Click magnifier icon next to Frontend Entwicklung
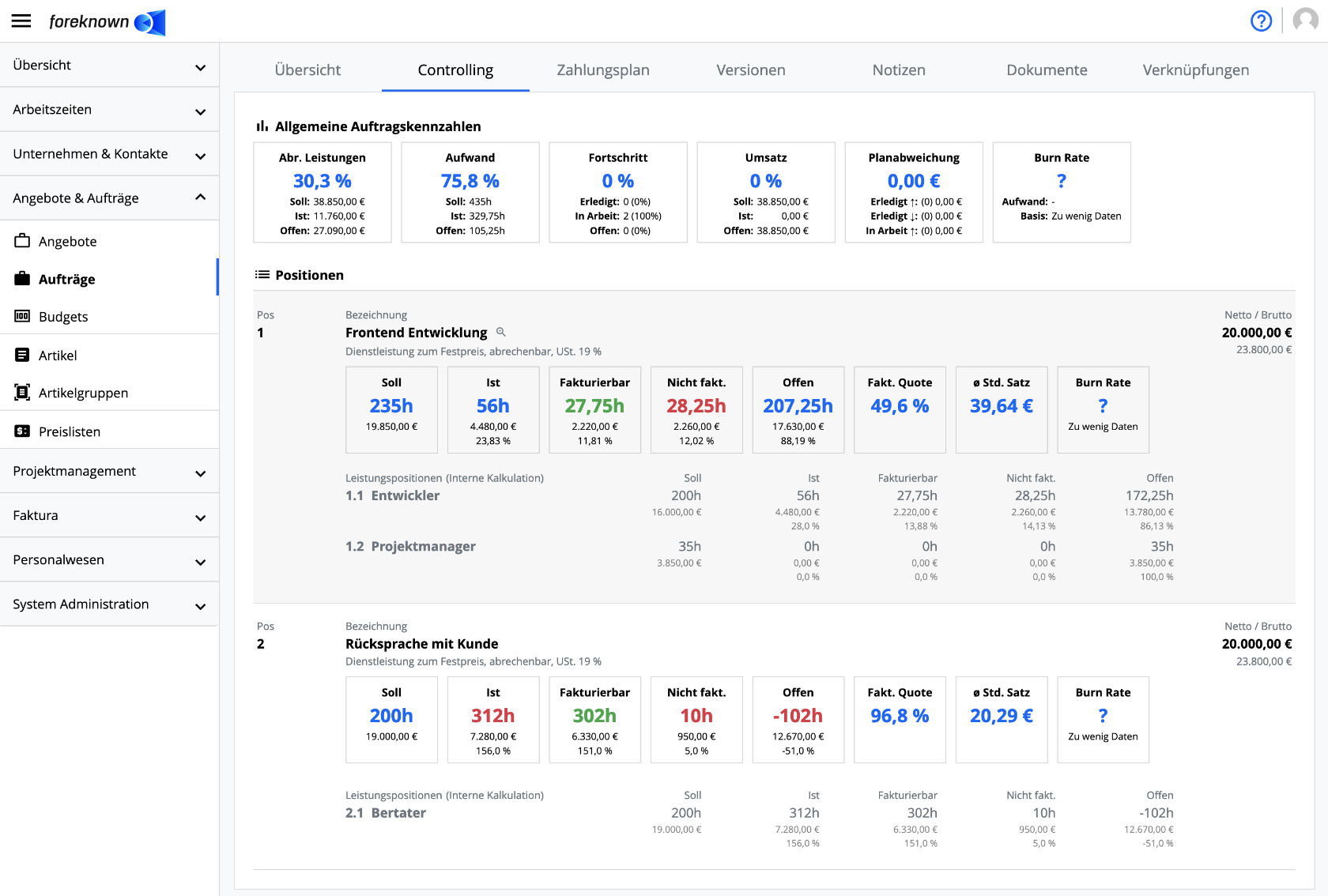 (500, 332)
